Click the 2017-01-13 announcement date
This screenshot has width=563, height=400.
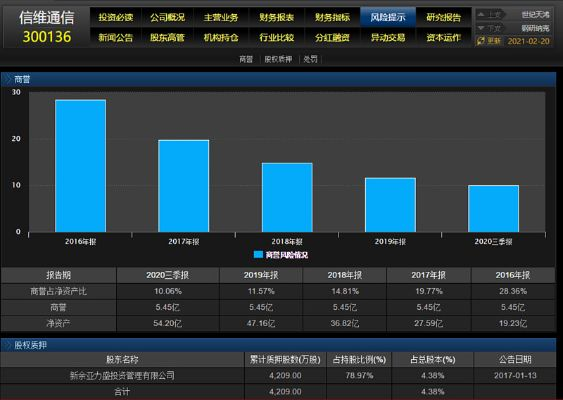pos(515,376)
